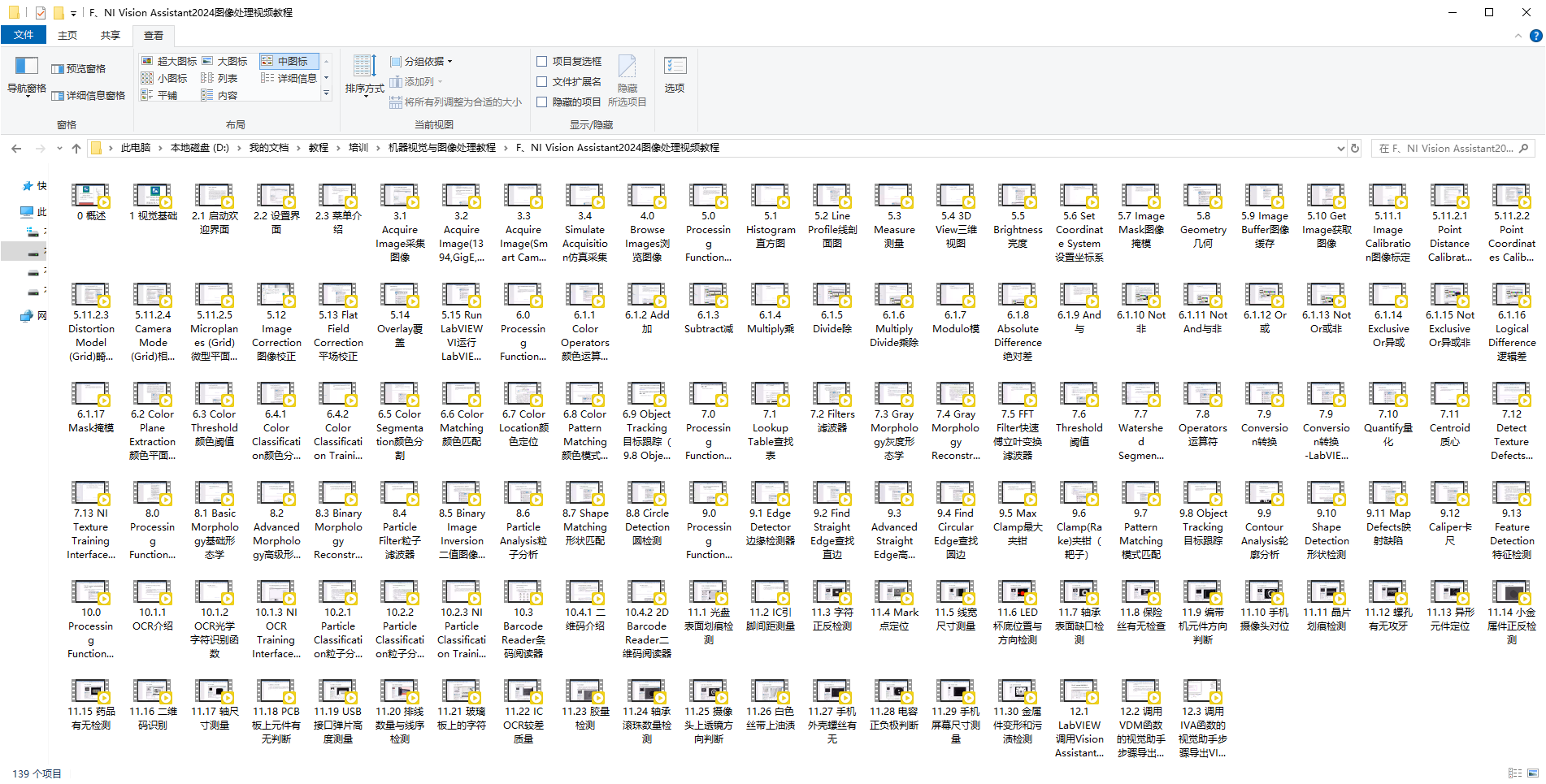The height and width of the screenshot is (784, 1546).
Task: Select the 11.23 胶量检测 video file
Action: click(x=585, y=704)
